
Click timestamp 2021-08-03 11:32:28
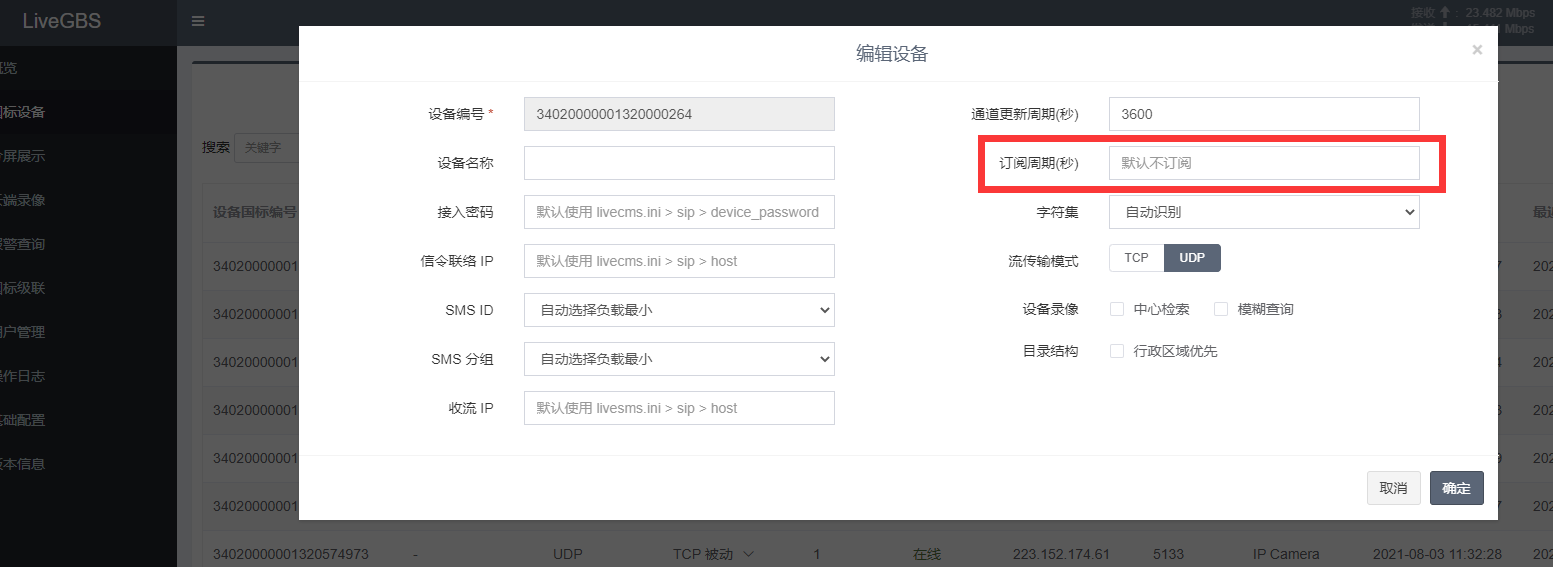coord(1437,554)
